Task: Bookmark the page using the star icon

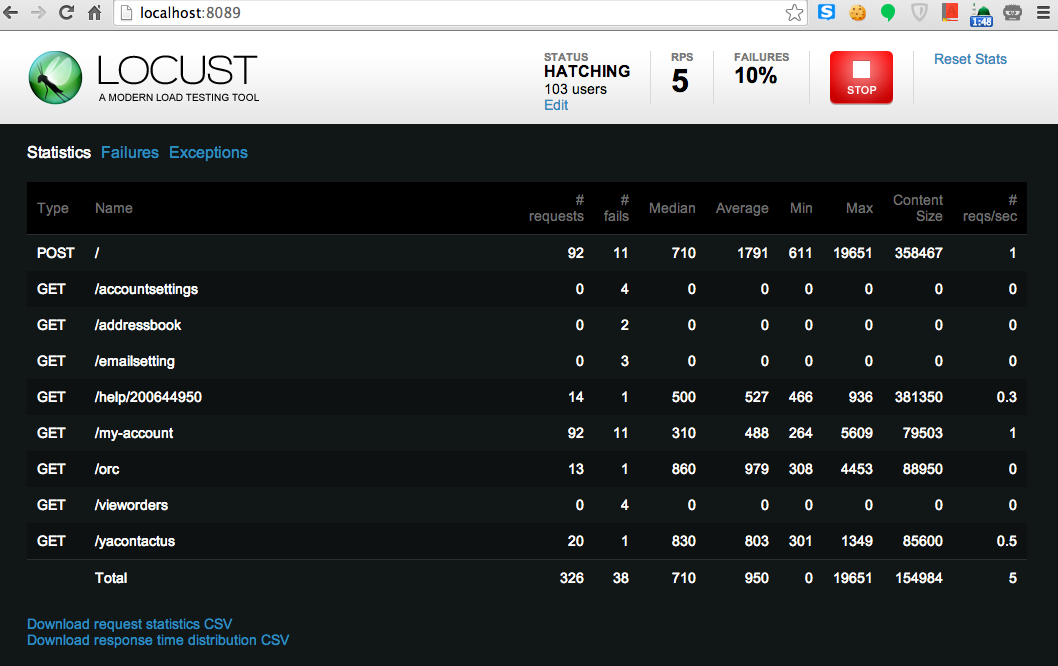Action: pyautogui.click(x=795, y=14)
